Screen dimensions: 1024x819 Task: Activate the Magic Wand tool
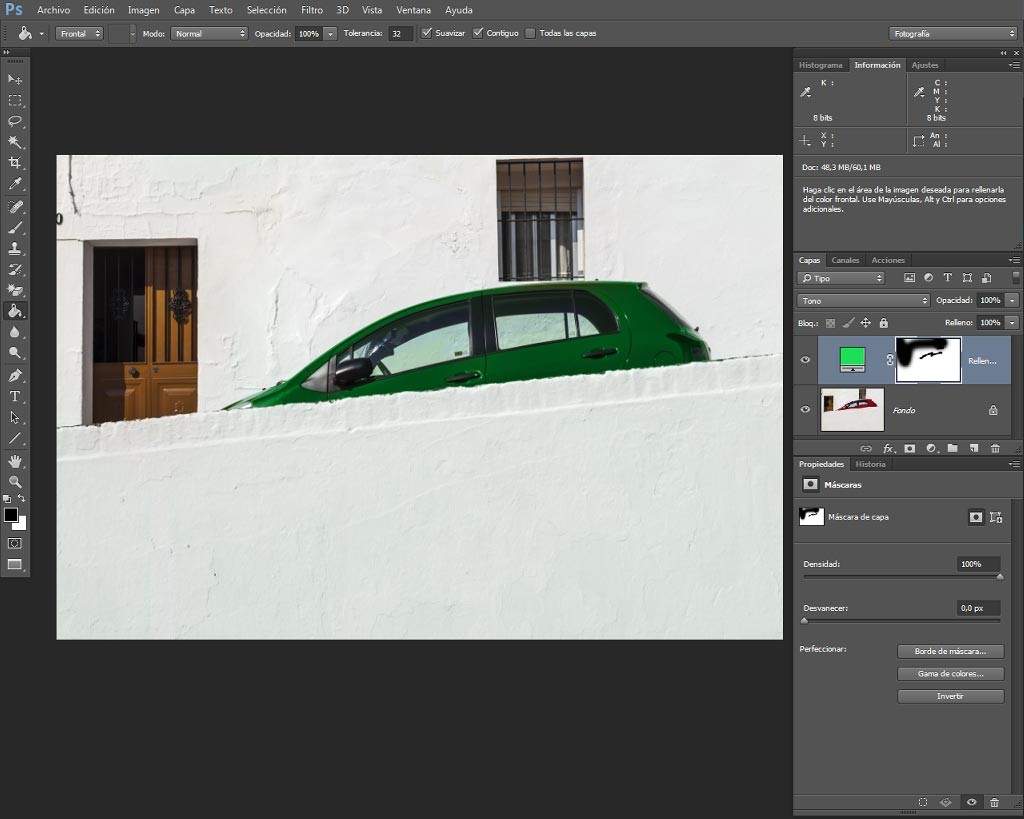14,142
